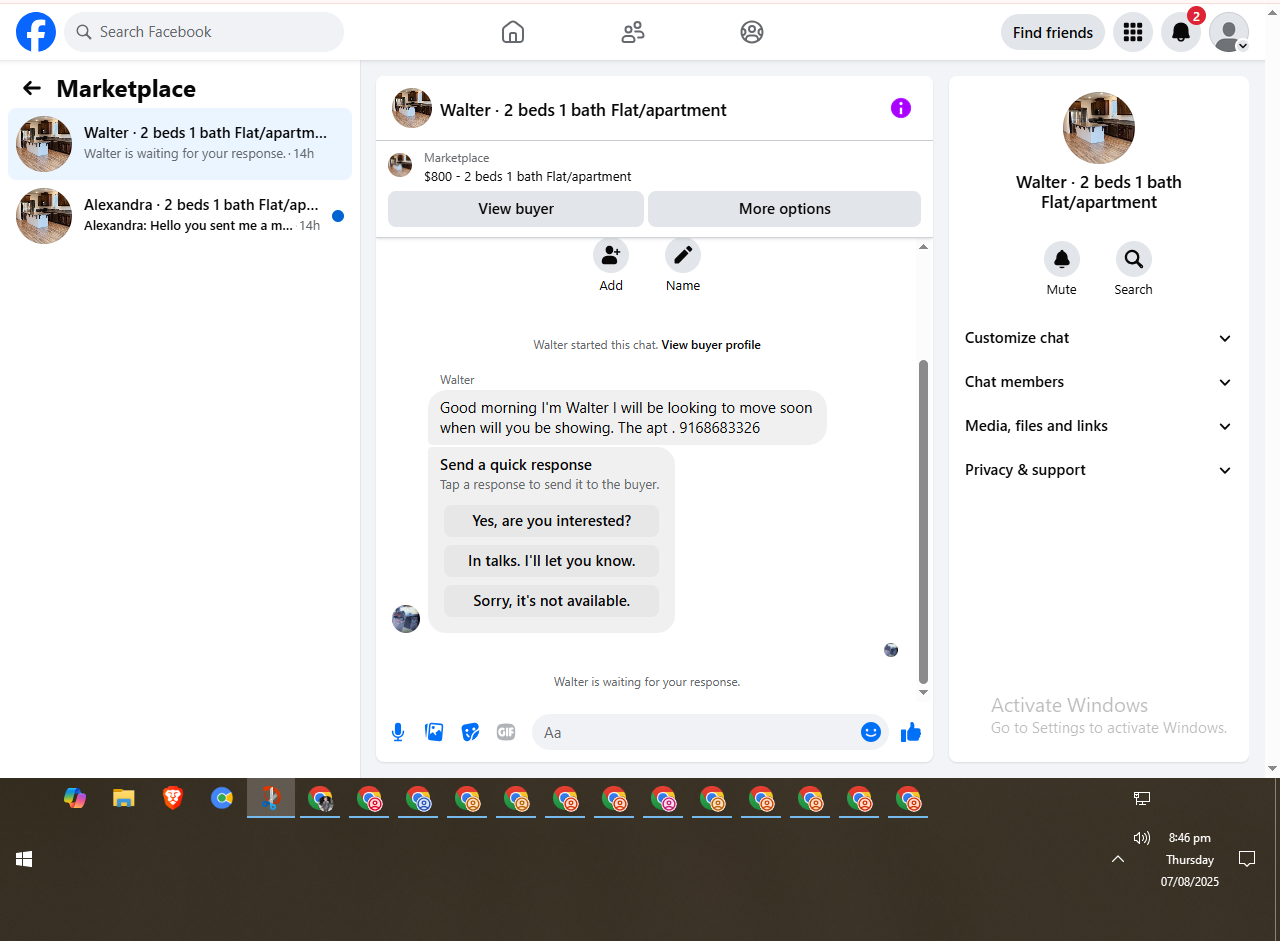Image resolution: width=1280 pixels, height=941 pixels.
Task: Open File Explorer in the taskbar
Action: (x=124, y=798)
